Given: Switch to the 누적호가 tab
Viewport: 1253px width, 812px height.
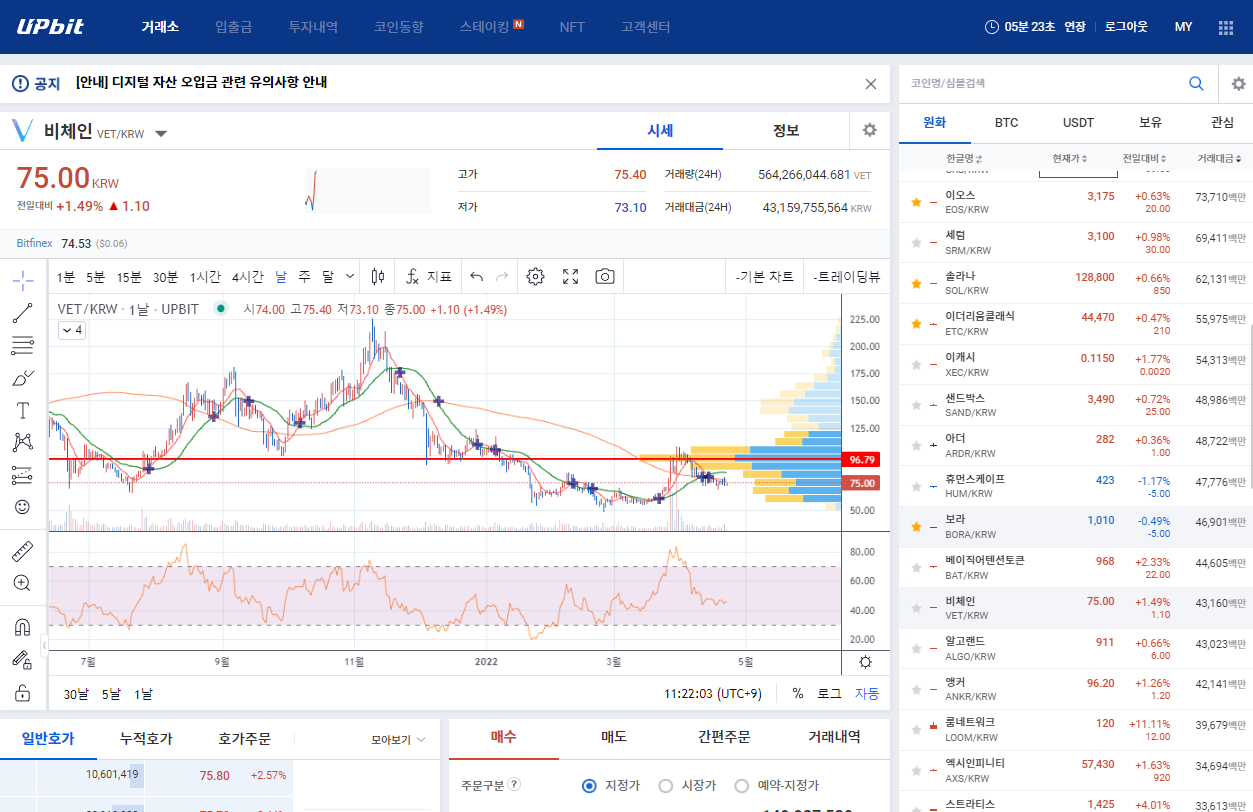Looking at the screenshot, I should 146,739.
